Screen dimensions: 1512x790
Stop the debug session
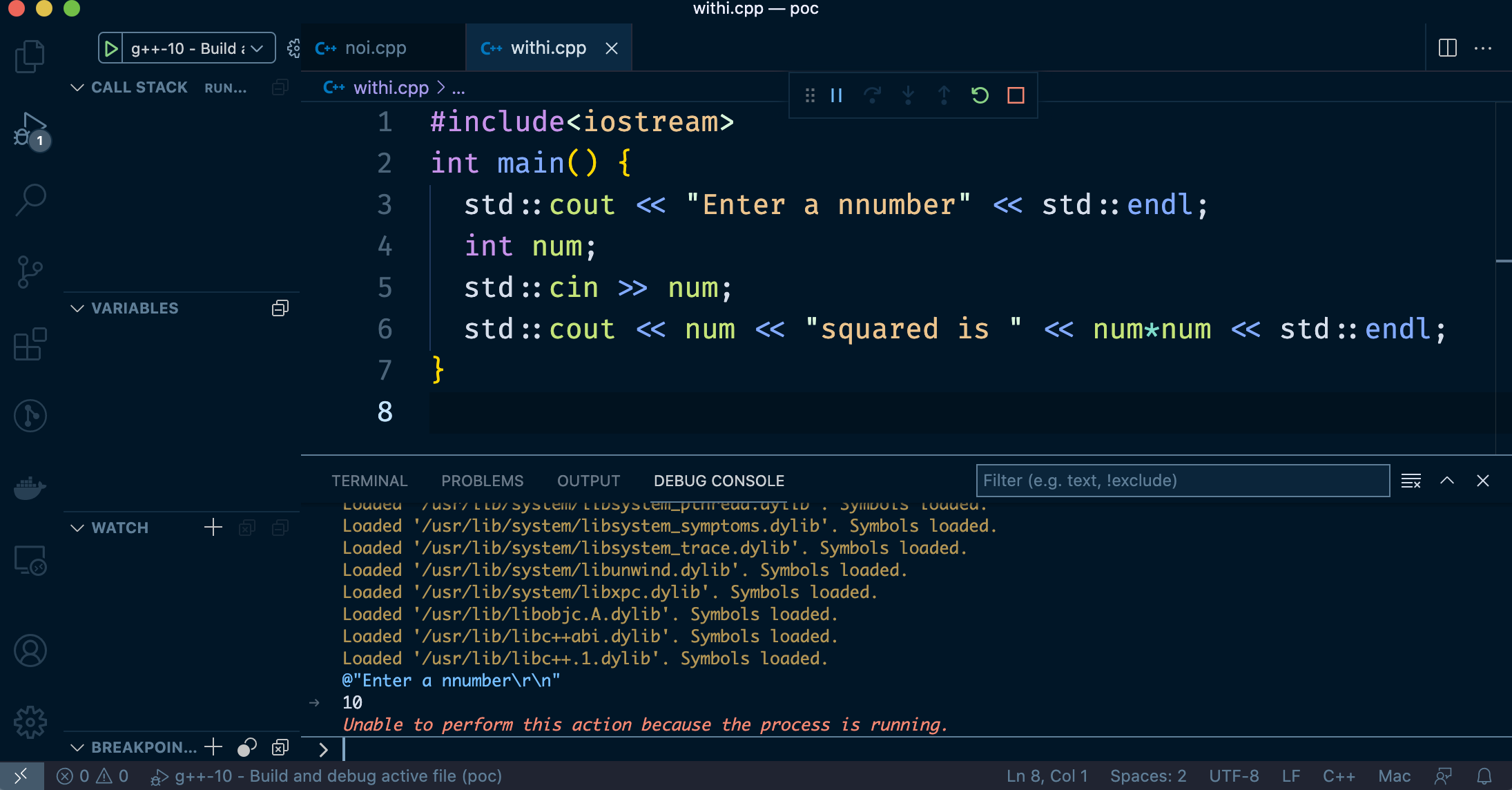[1016, 95]
